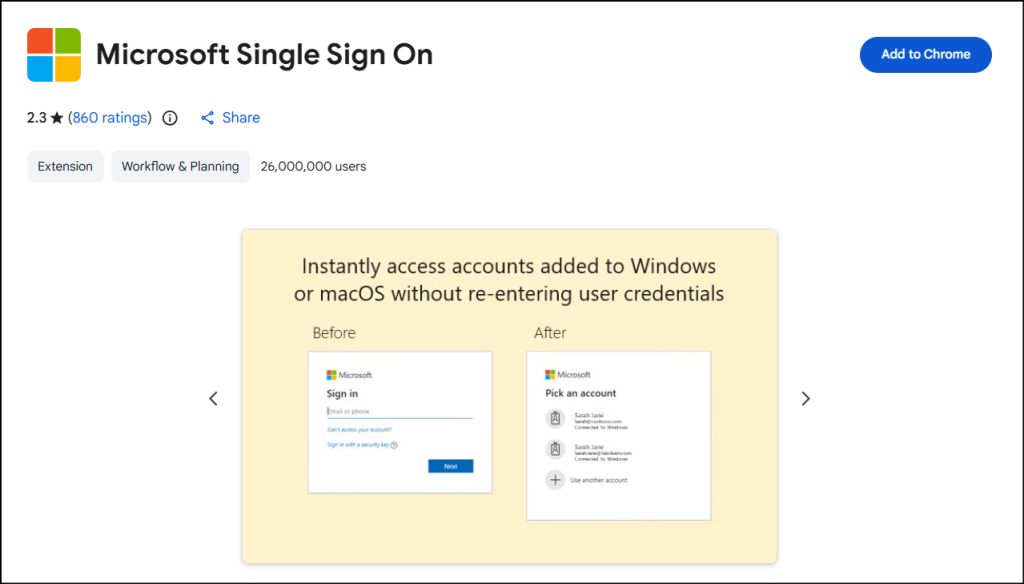The image size is (1024, 584).
Task: Open the Workflow & Planning category
Action: pos(180,166)
